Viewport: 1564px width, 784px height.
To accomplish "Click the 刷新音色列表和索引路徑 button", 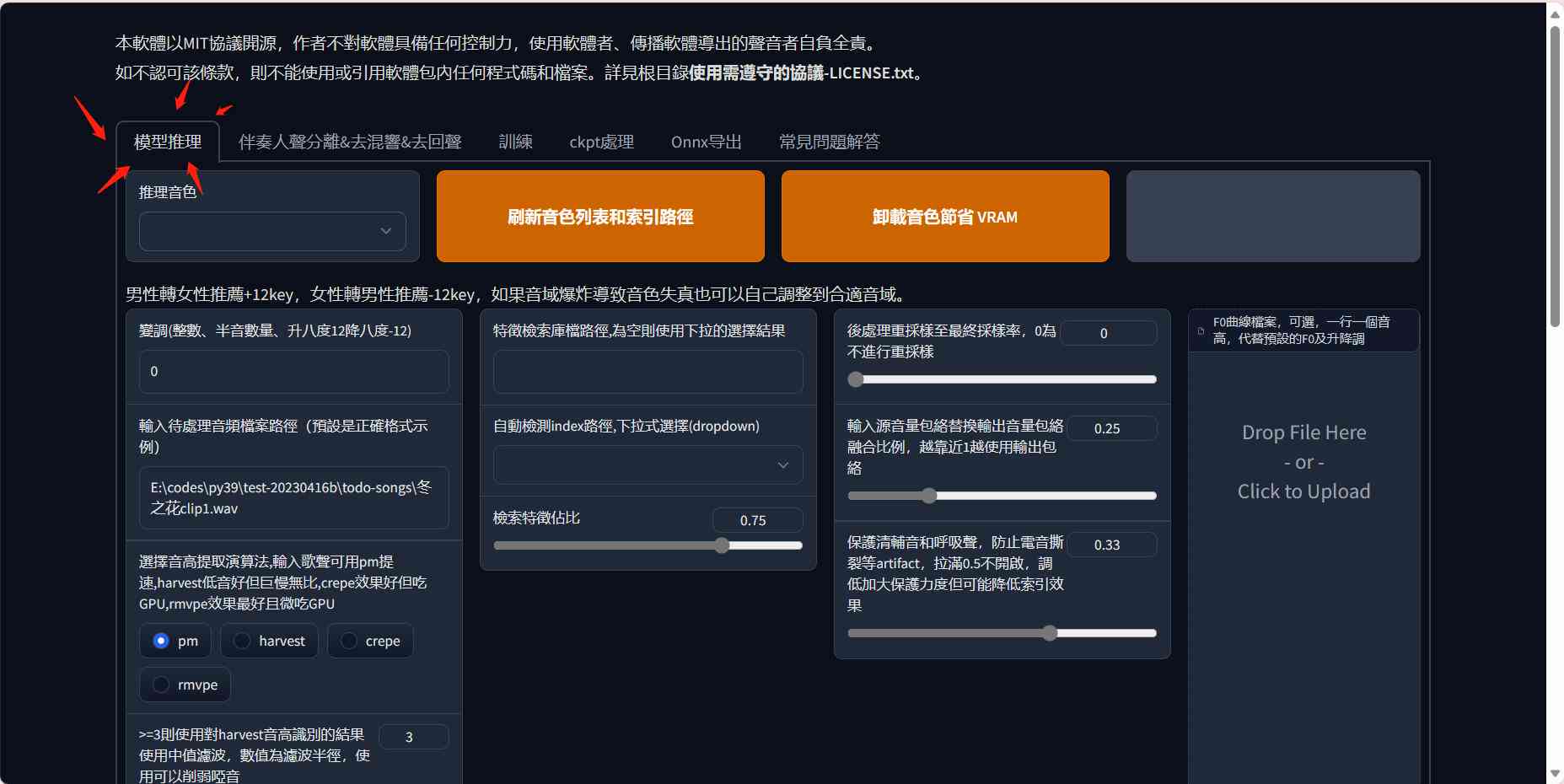I will click(x=600, y=217).
